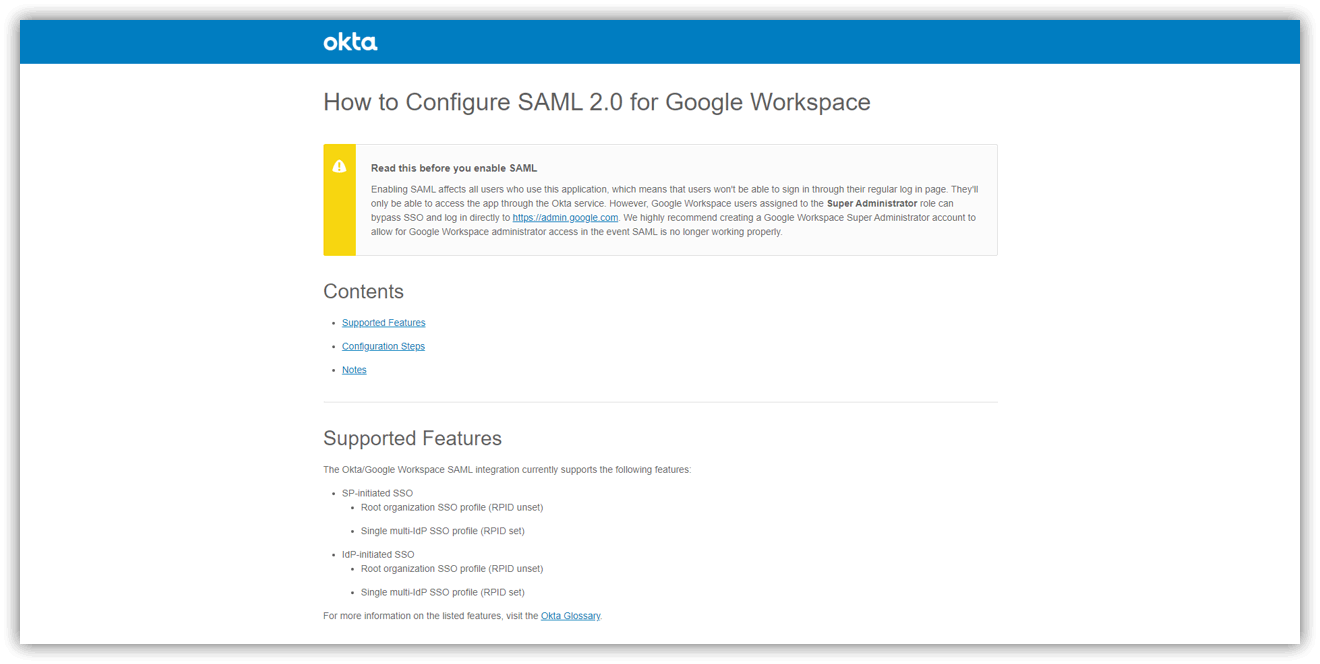Click the 'Read this before you enable SAML' heading
This screenshot has width=1320, height=664.
454,168
